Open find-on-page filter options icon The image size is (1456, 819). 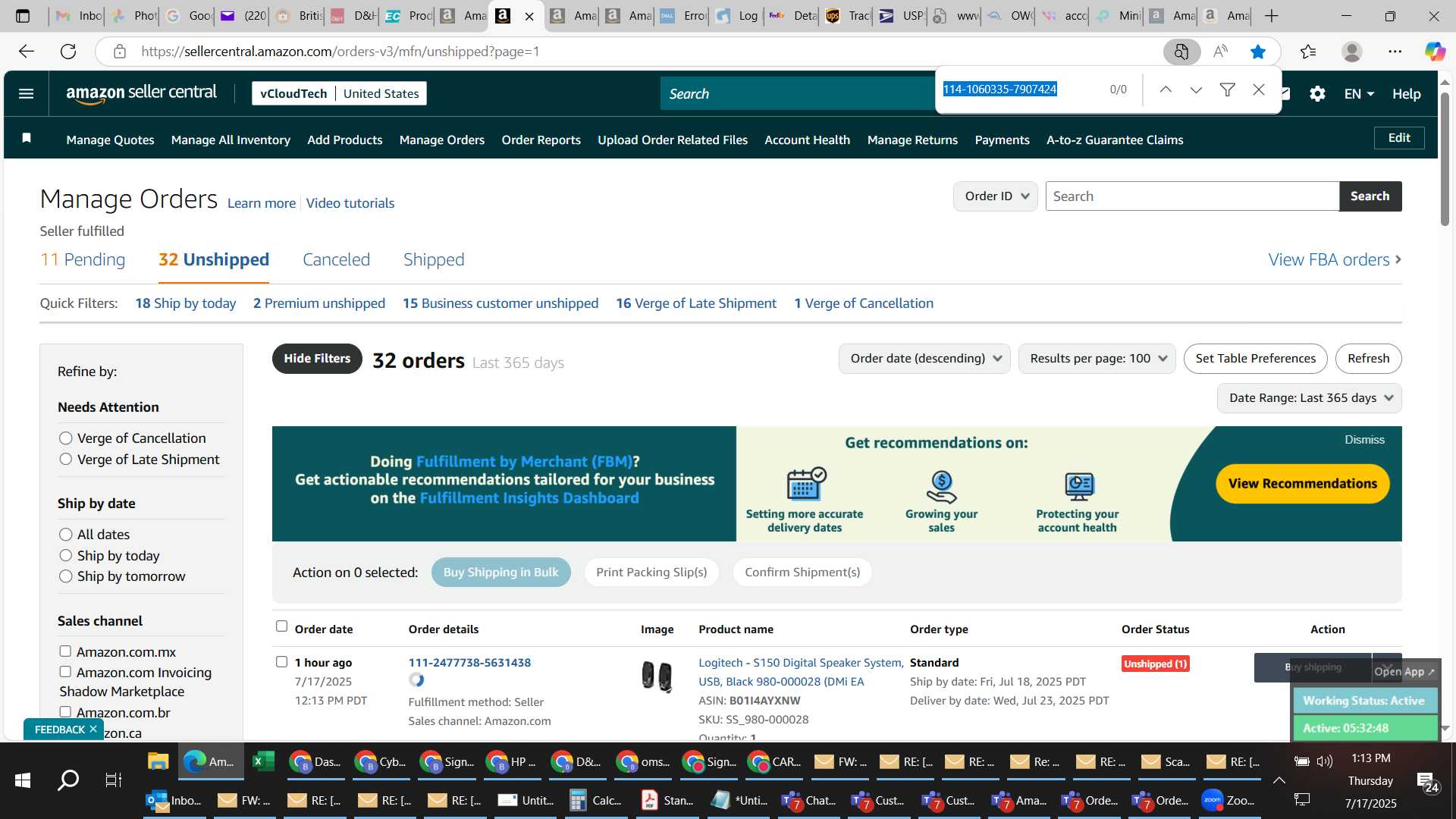pos(1227,89)
